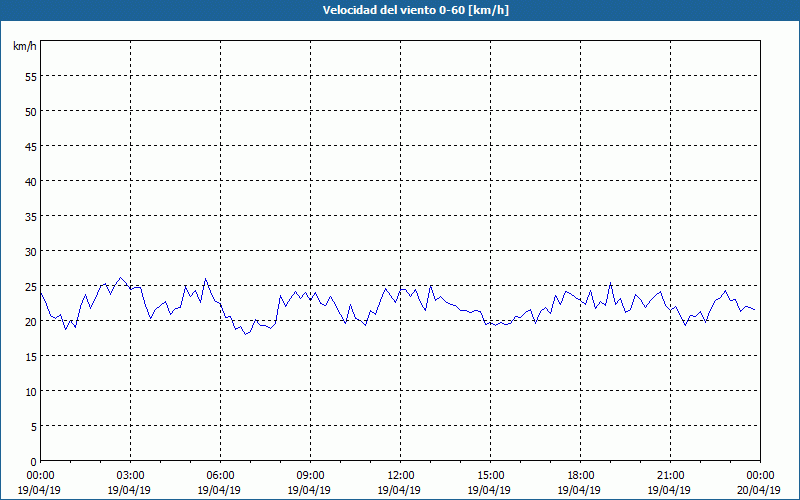Click the chart title 'Velocidad del viento 0-60 [km/h]'
The height and width of the screenshot is (500, 800).
tap(416, 10)
